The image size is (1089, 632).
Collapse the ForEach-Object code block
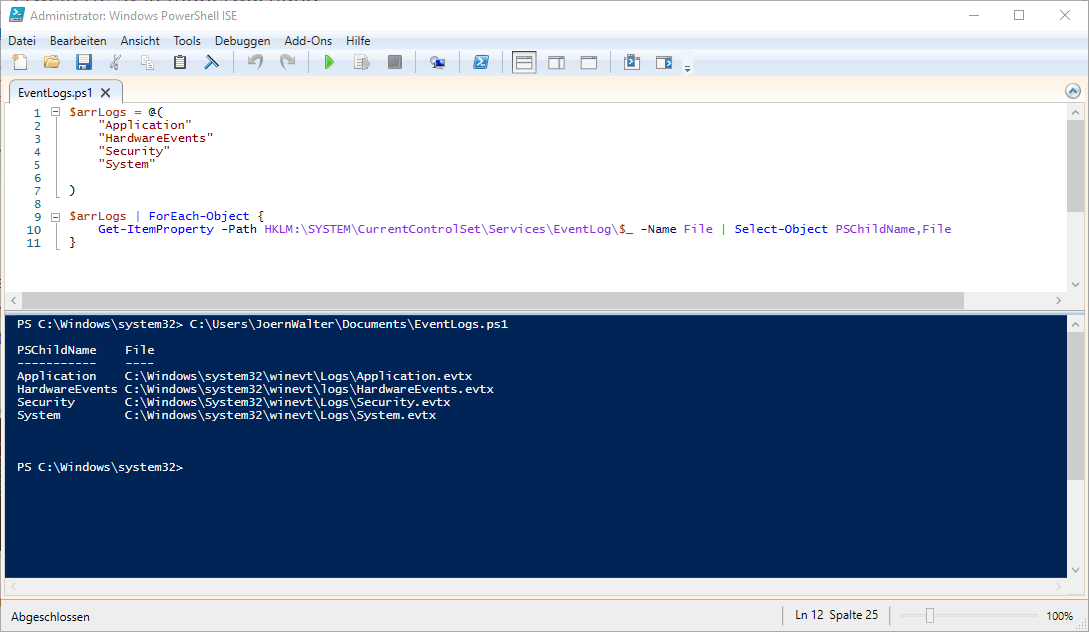[56, 216]
